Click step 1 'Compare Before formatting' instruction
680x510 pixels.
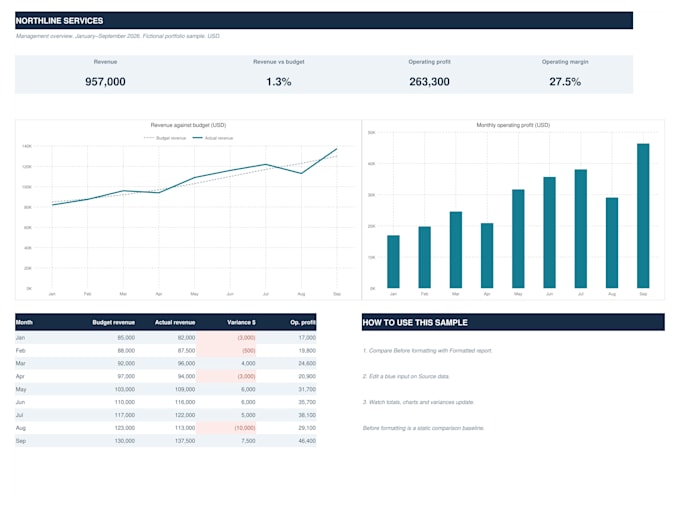(x=428, y=350)
